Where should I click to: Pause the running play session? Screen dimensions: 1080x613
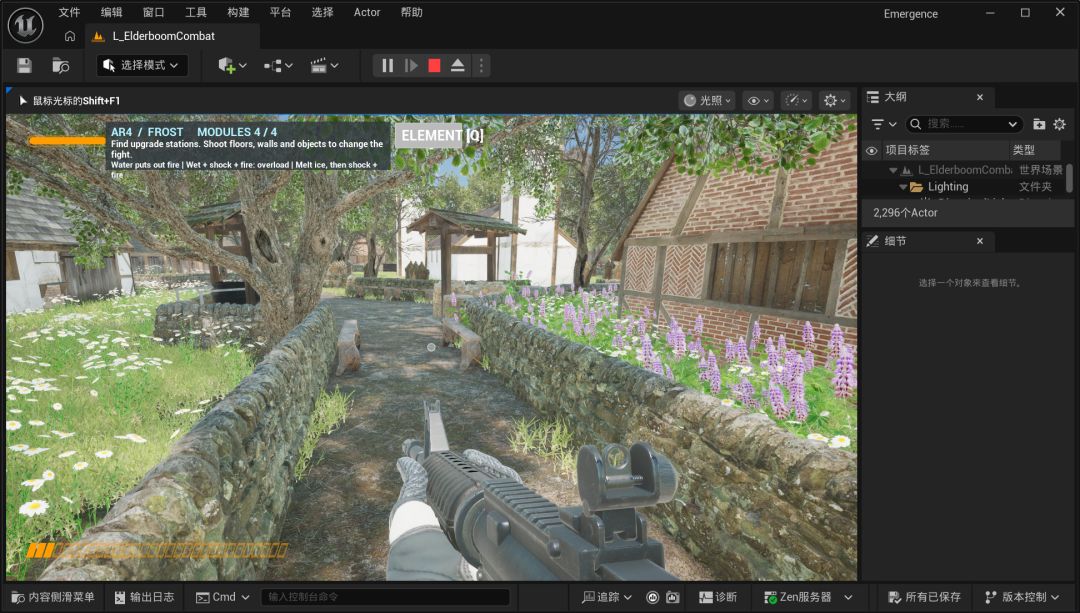click(388, 65)
